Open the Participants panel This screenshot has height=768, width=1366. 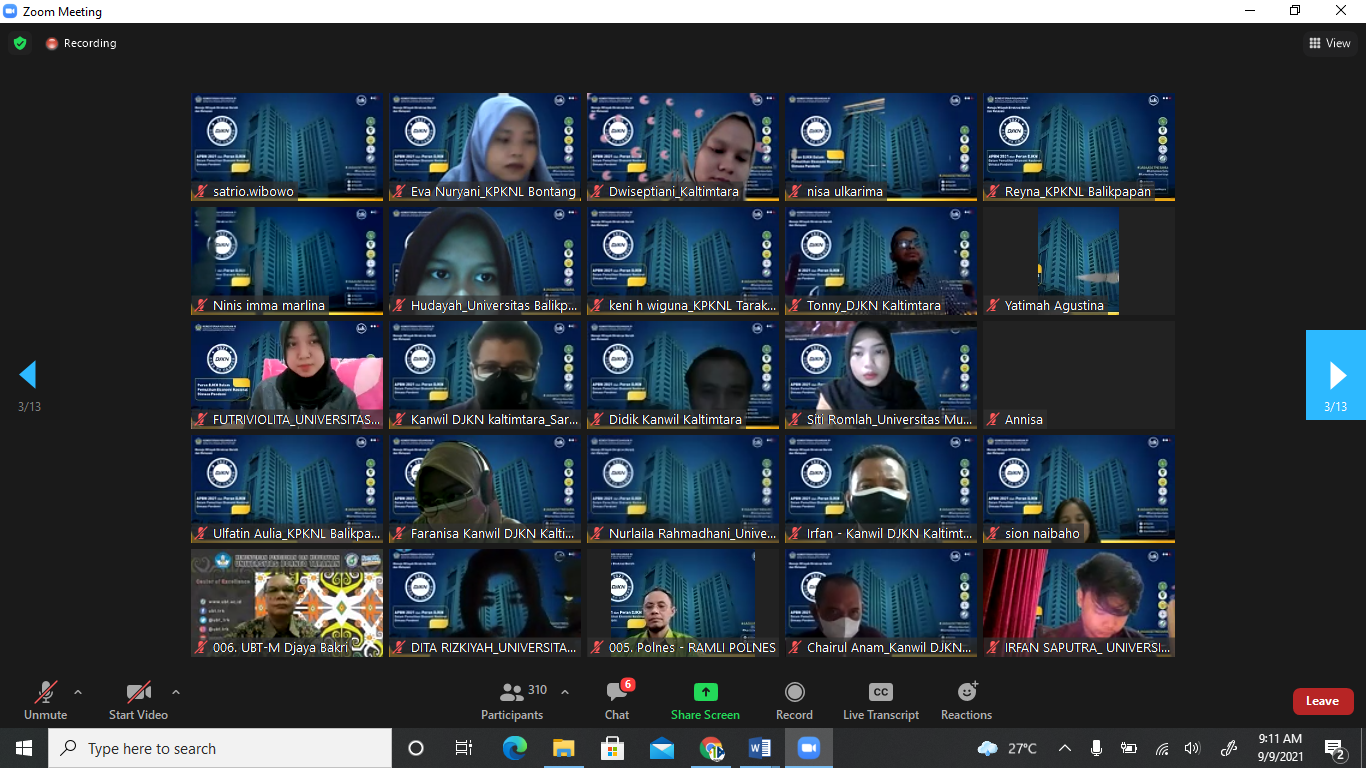[x=512, y=700]
